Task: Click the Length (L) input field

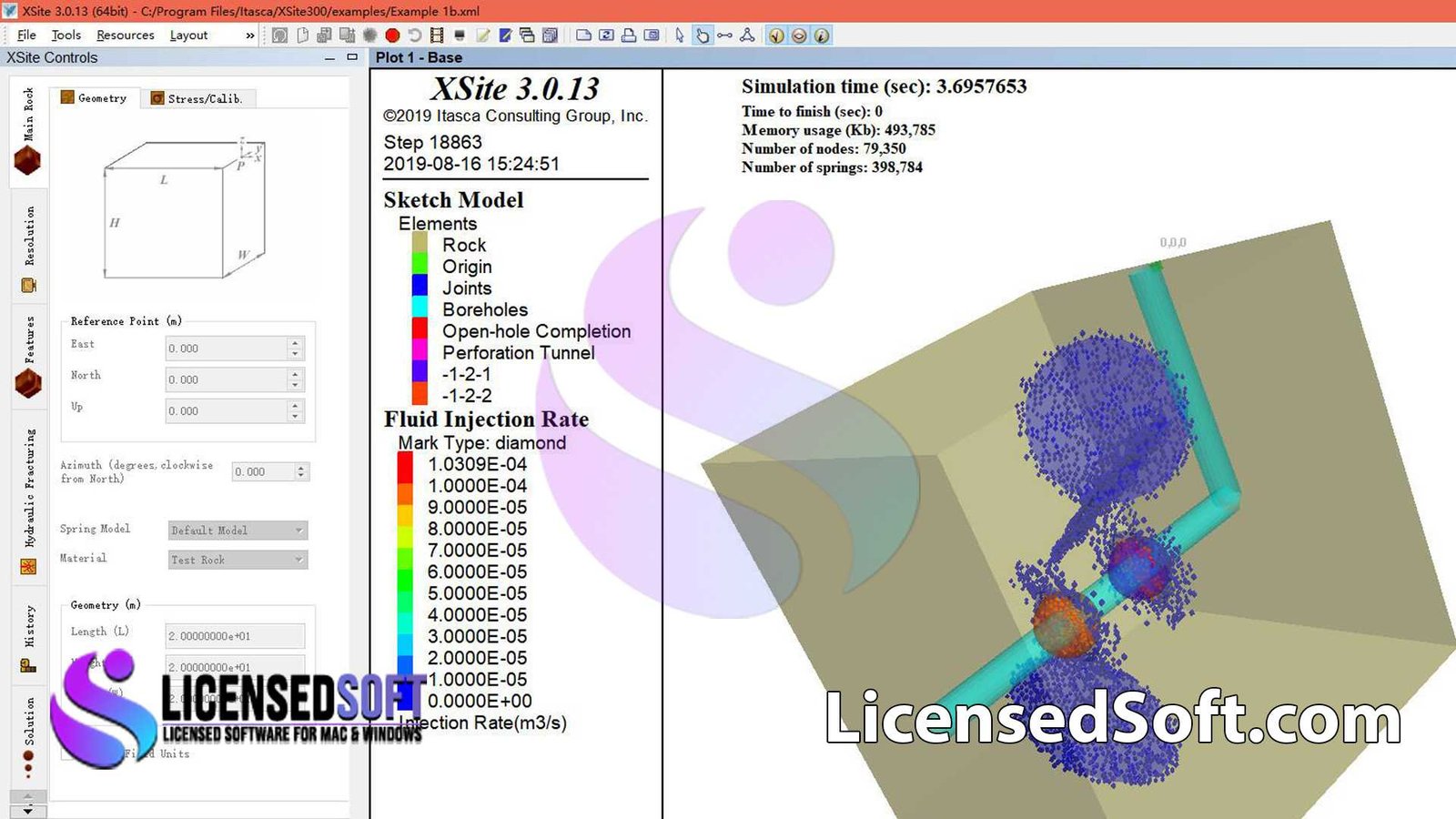Action: click(235, 636)
